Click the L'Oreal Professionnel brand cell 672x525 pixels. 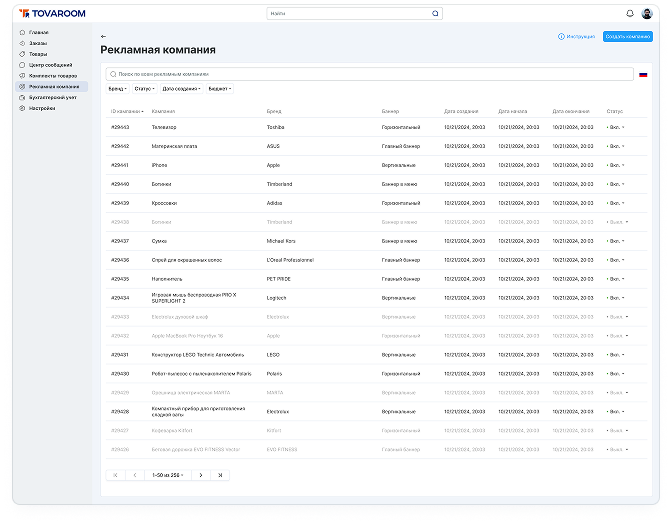coord(290,260)
